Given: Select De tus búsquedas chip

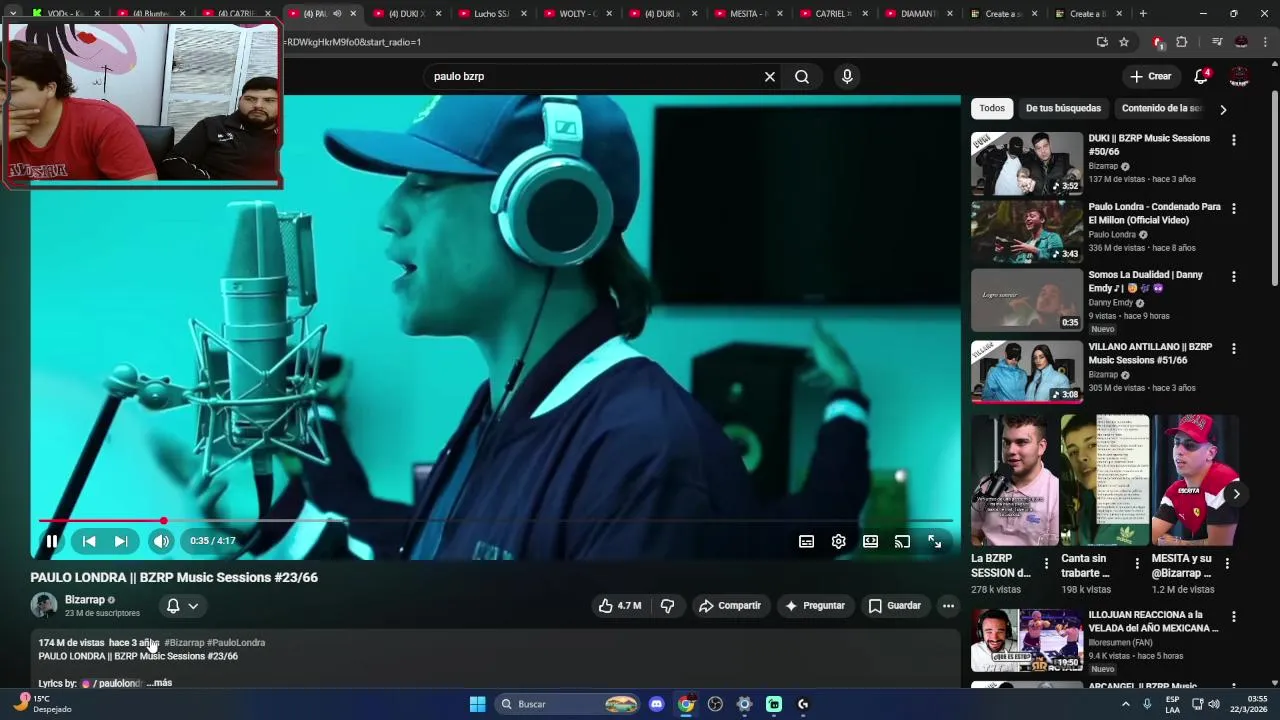Looking at the screenshot, I should (1063, 108).
